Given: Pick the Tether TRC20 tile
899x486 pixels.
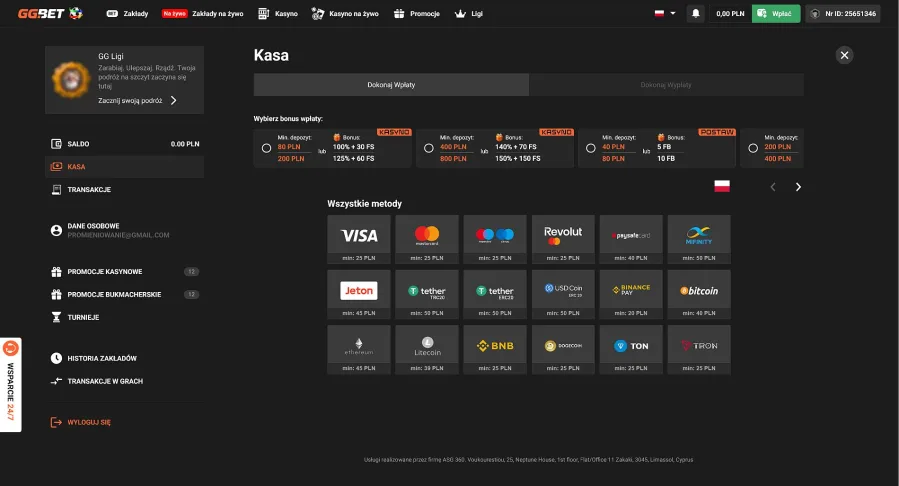Looking at the screenshot, I should pyautogui.click(x=427, y=294).
